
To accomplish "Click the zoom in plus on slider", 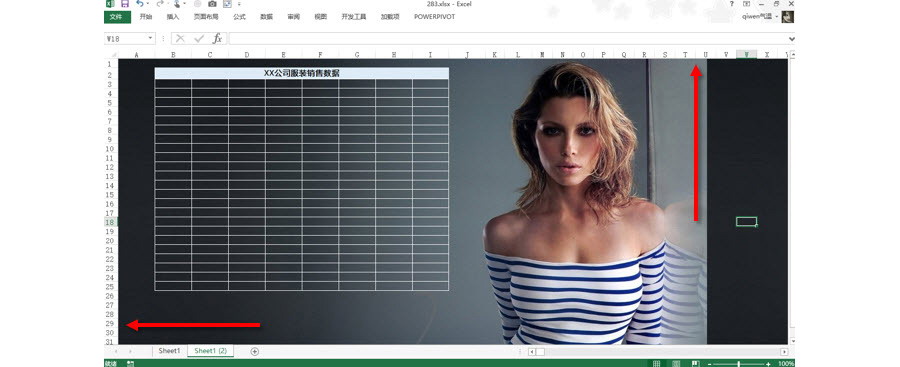I will click(769, 364).
